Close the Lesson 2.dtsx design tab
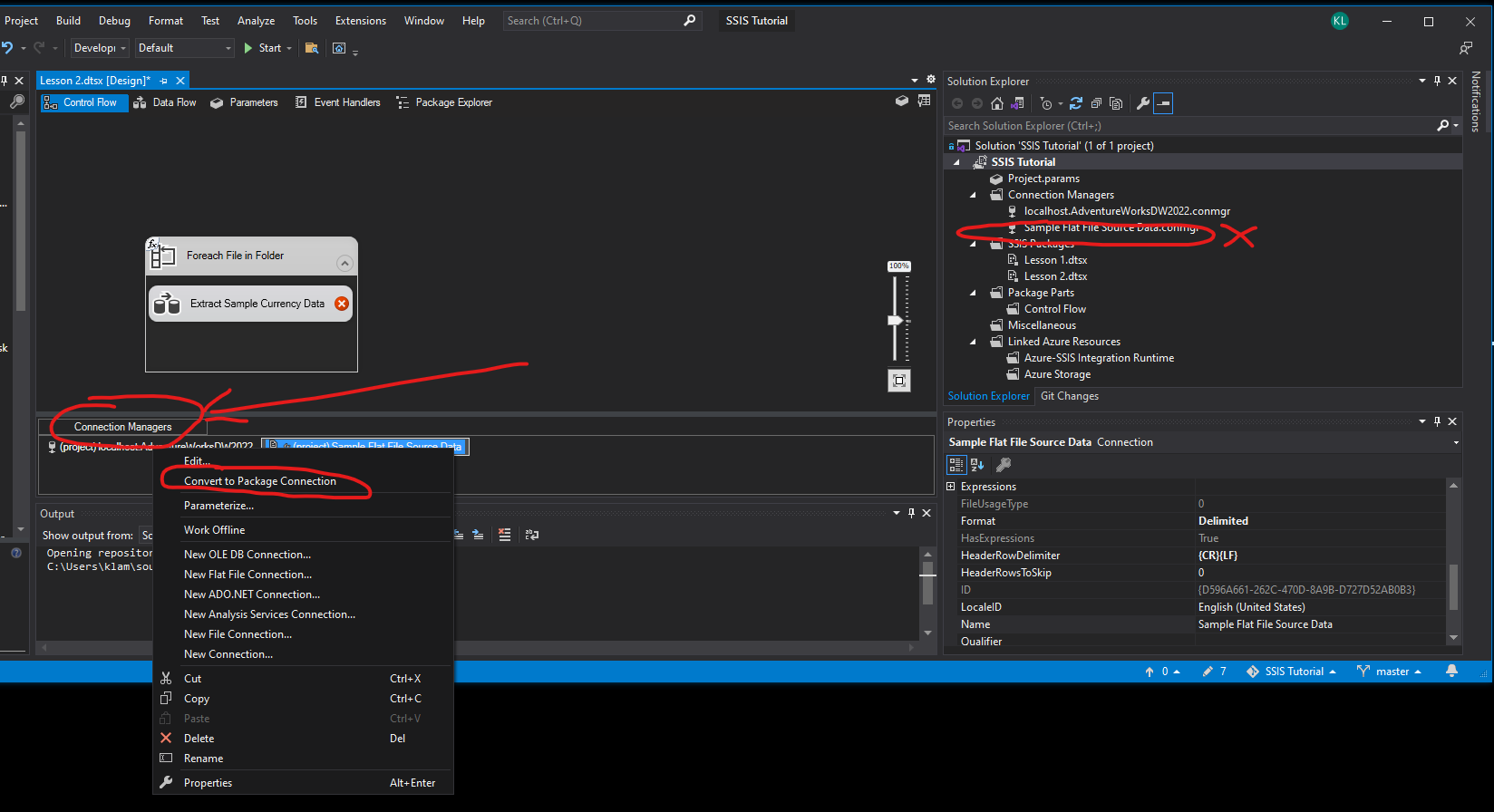 point(180,81)
